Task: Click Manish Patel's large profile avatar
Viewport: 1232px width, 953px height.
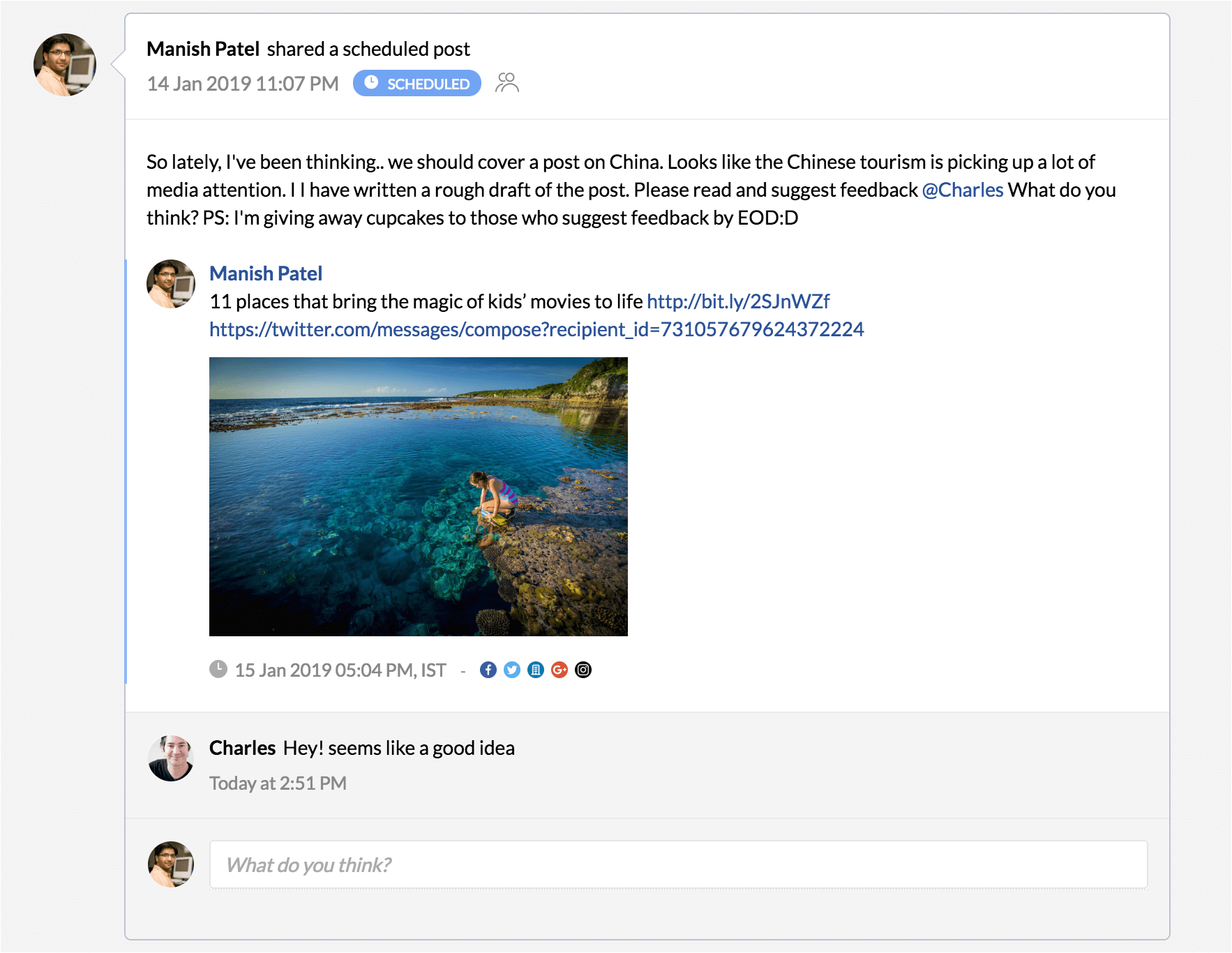Action: [x=65, y=65]
